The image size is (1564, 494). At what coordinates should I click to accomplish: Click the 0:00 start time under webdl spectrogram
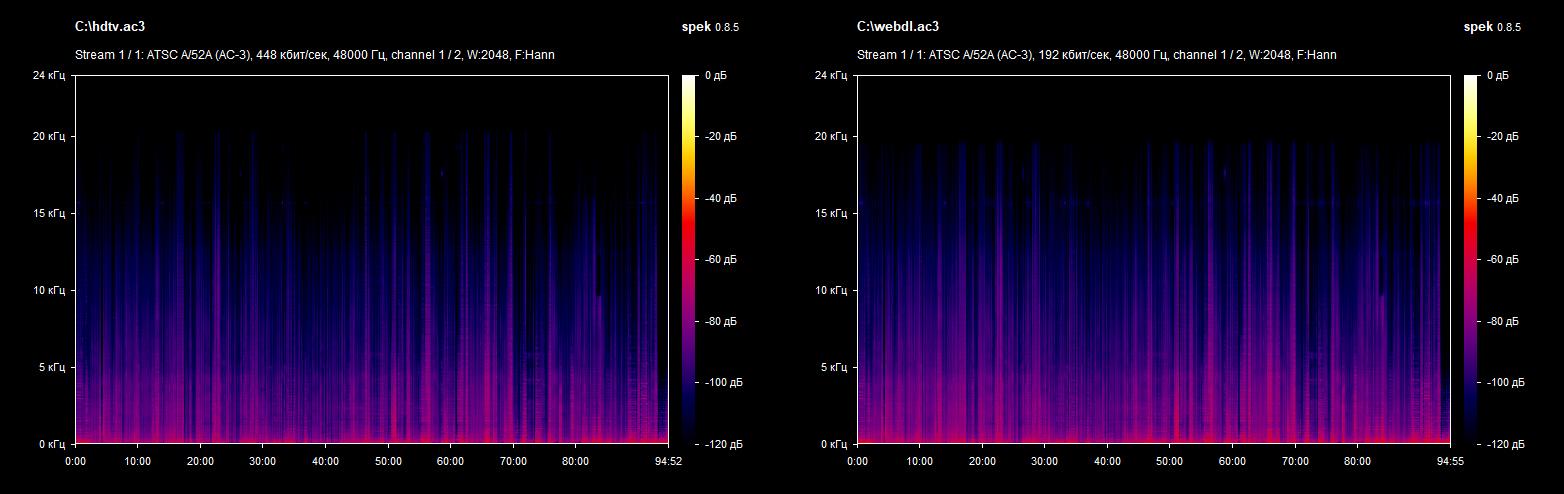pyautogui.click(x=857, y=461)
